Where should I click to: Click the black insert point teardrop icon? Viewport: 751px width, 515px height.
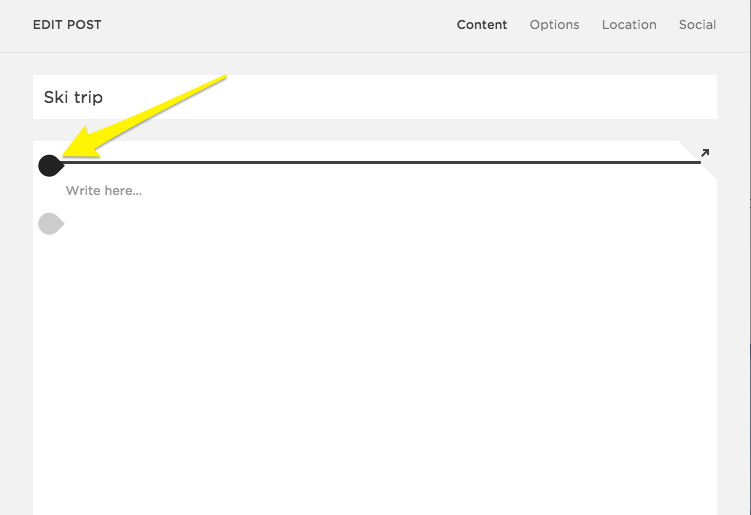click(x=50, y=165)
